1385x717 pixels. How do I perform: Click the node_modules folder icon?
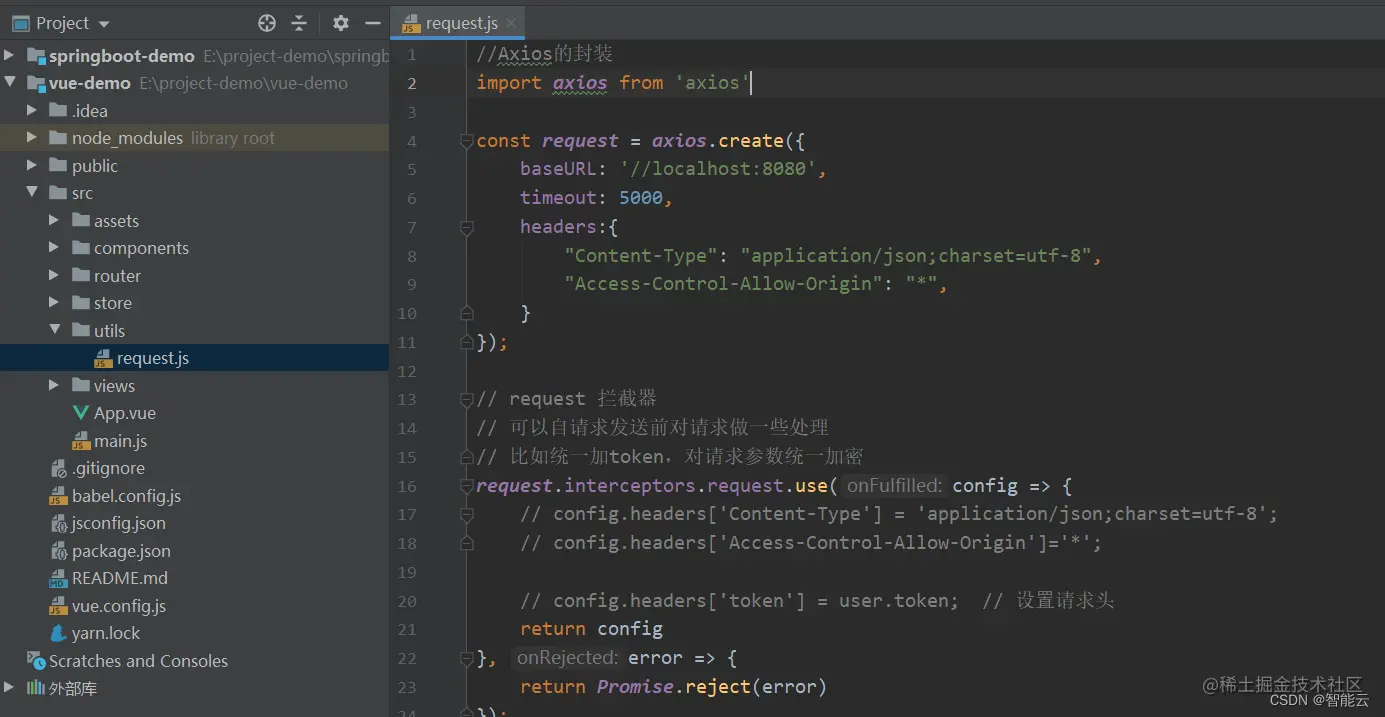pos(58,138)
